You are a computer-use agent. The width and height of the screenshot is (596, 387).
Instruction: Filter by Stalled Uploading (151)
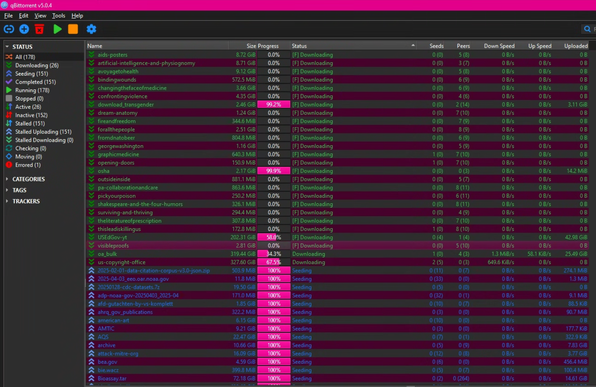[x=44, y=132]
